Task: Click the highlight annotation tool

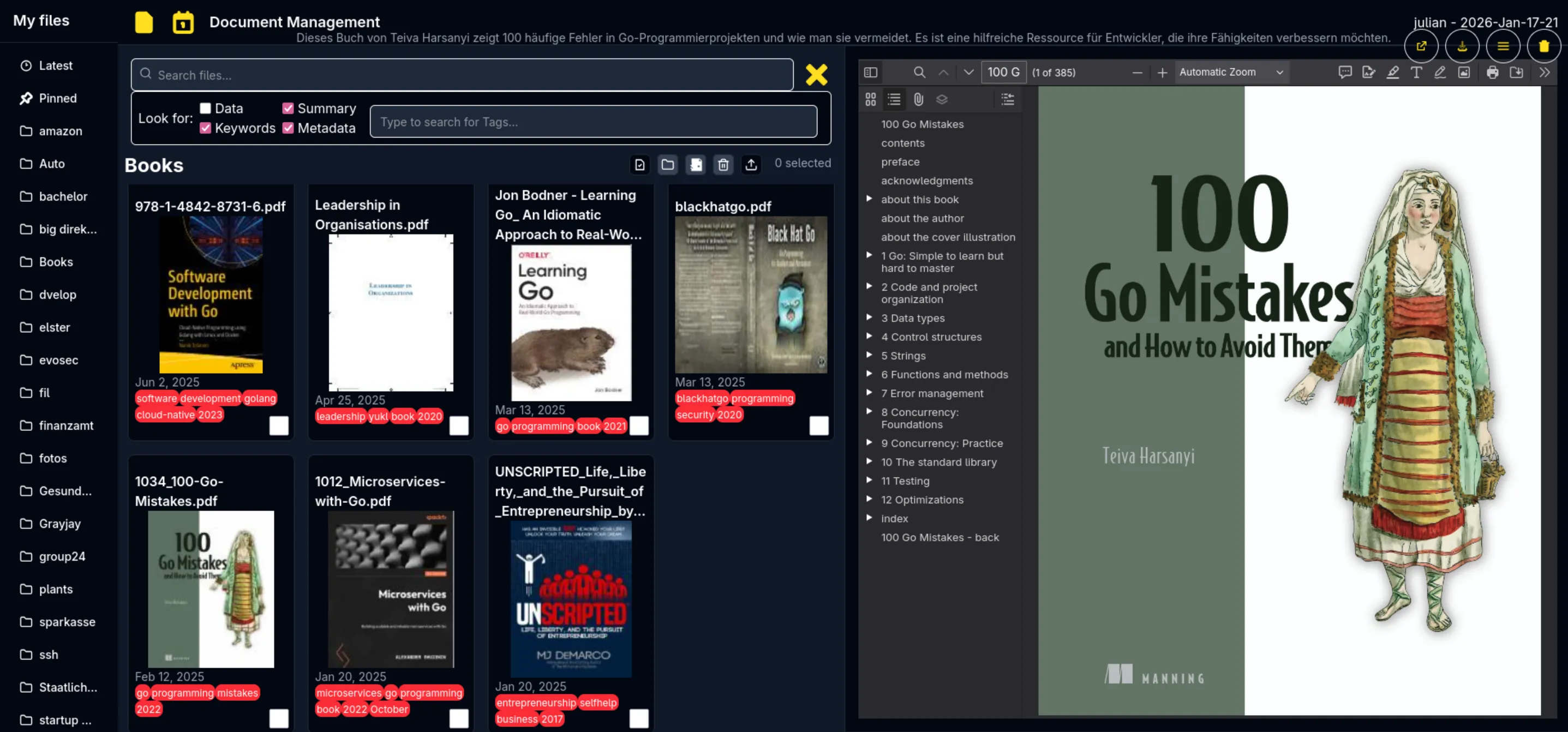Action: [x=1392, y=73]
